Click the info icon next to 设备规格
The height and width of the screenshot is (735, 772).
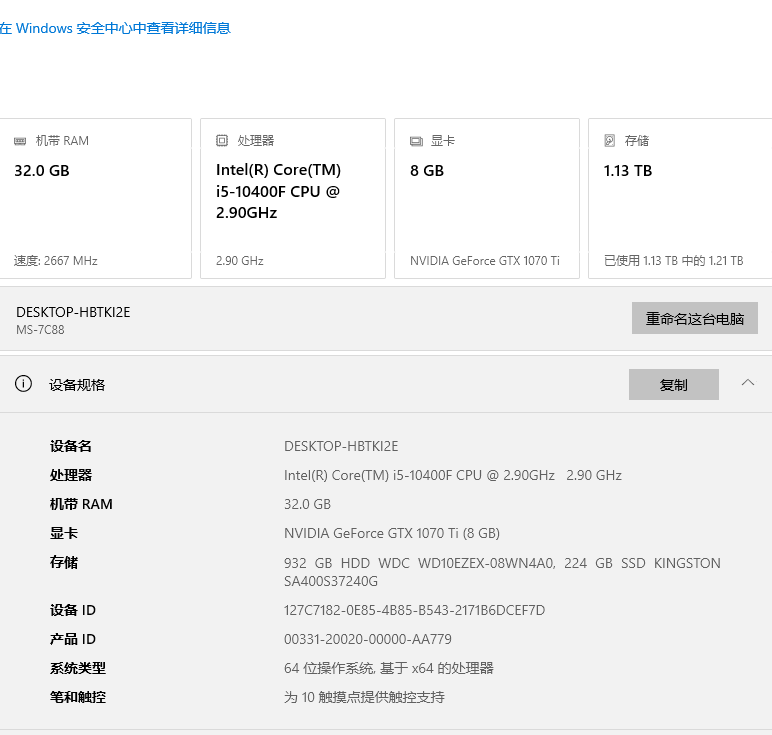pos(24,384)
